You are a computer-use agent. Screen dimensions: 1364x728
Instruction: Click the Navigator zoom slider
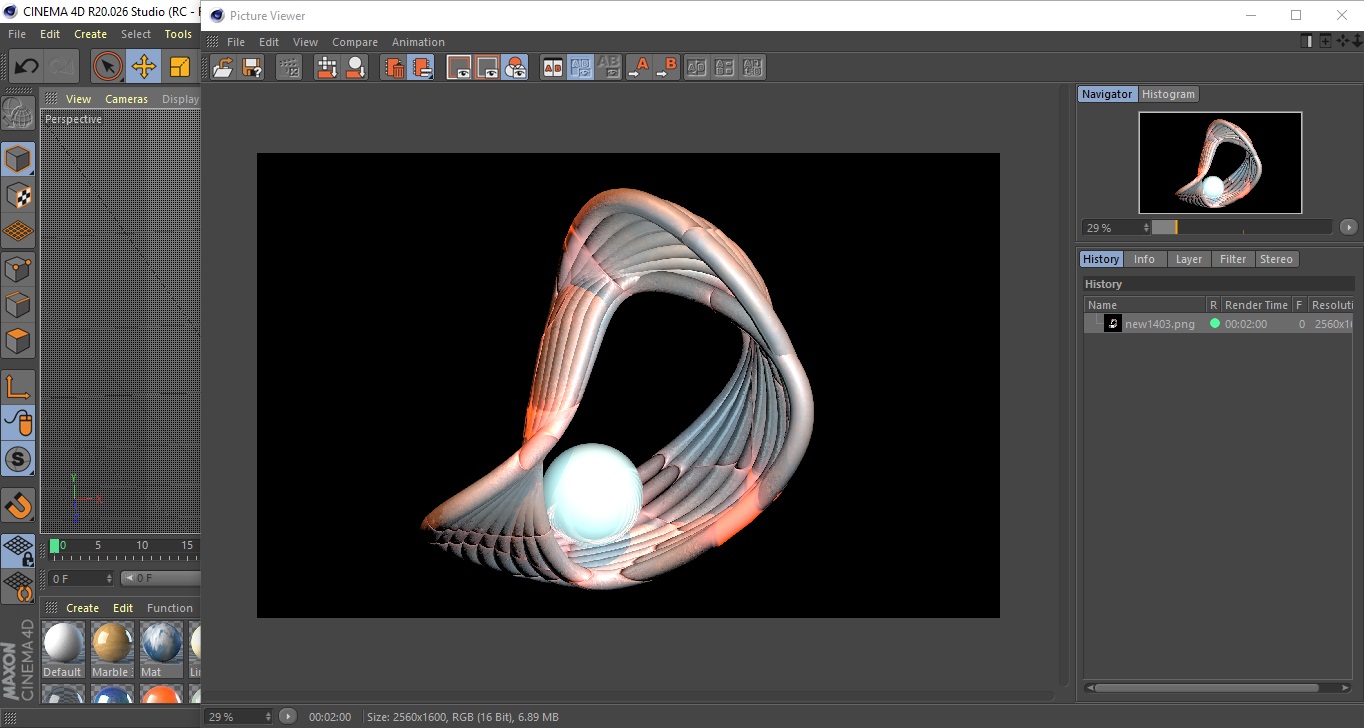click(x=1241, y=228)
